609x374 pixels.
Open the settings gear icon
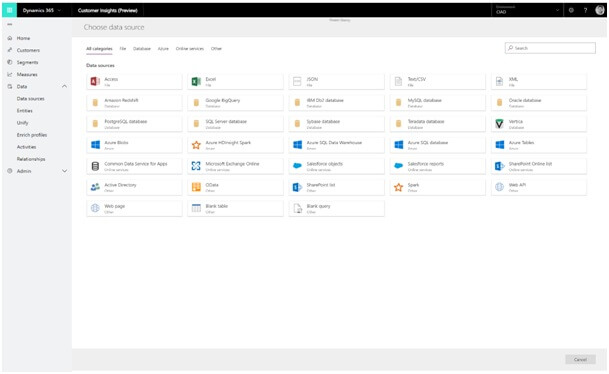point(571,10)
